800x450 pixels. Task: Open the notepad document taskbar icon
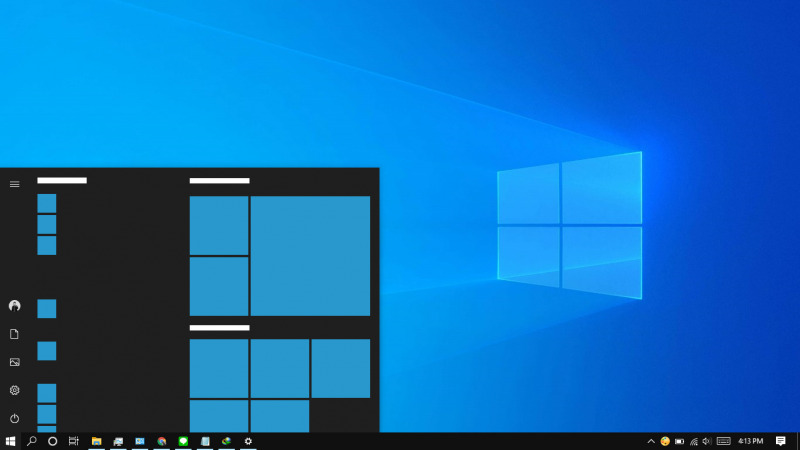[x=205, y=441]
